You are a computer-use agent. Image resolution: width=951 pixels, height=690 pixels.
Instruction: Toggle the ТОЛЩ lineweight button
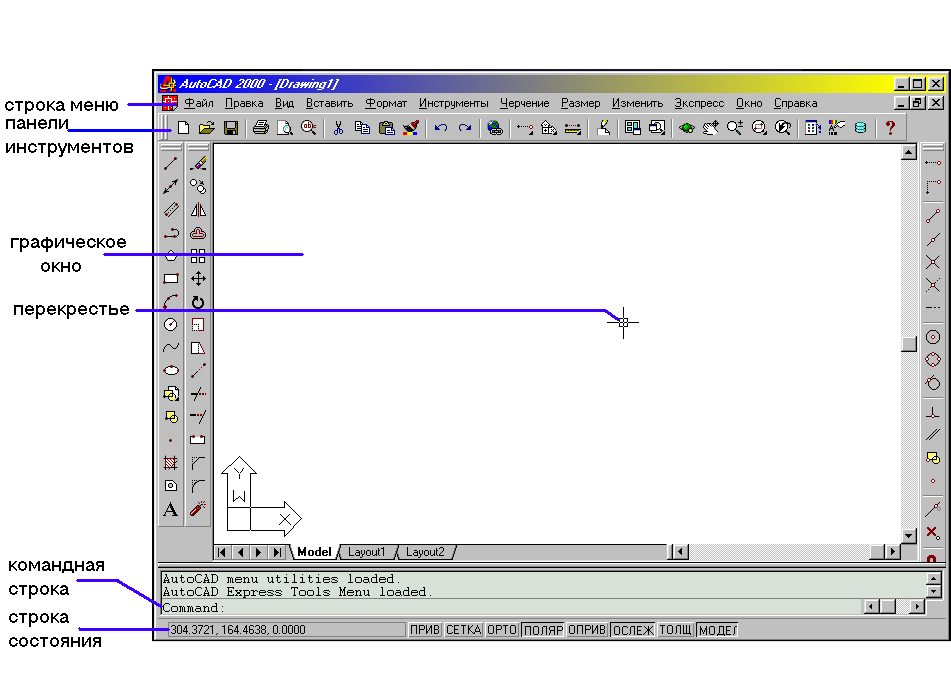(676, 630)
